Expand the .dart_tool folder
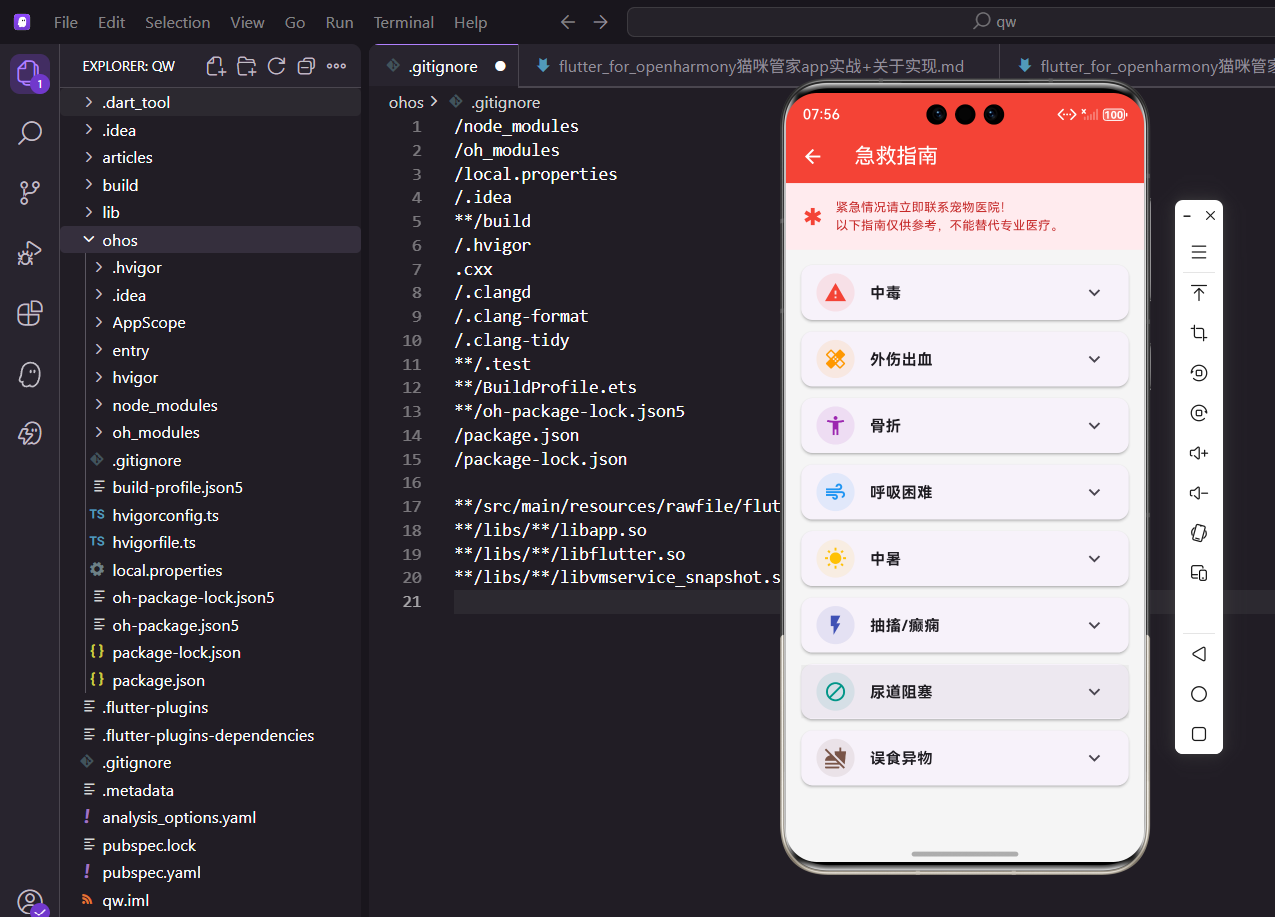This screenshot has width=1275, height=917. click(x=210, y=102)
